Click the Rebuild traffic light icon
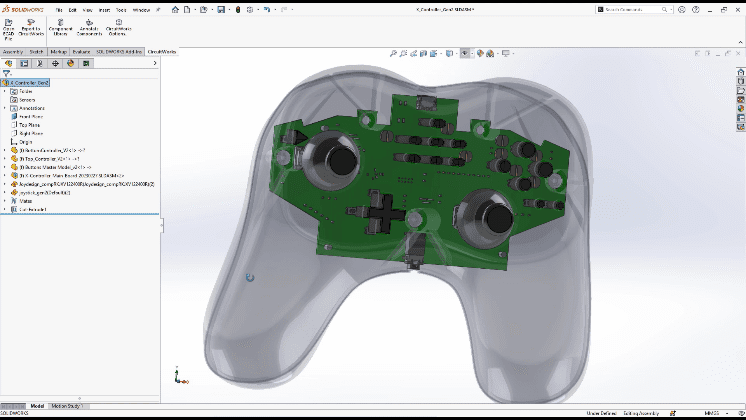Image resolution: width=746 pixels, height=420 pixels. (x=238, y=10)
